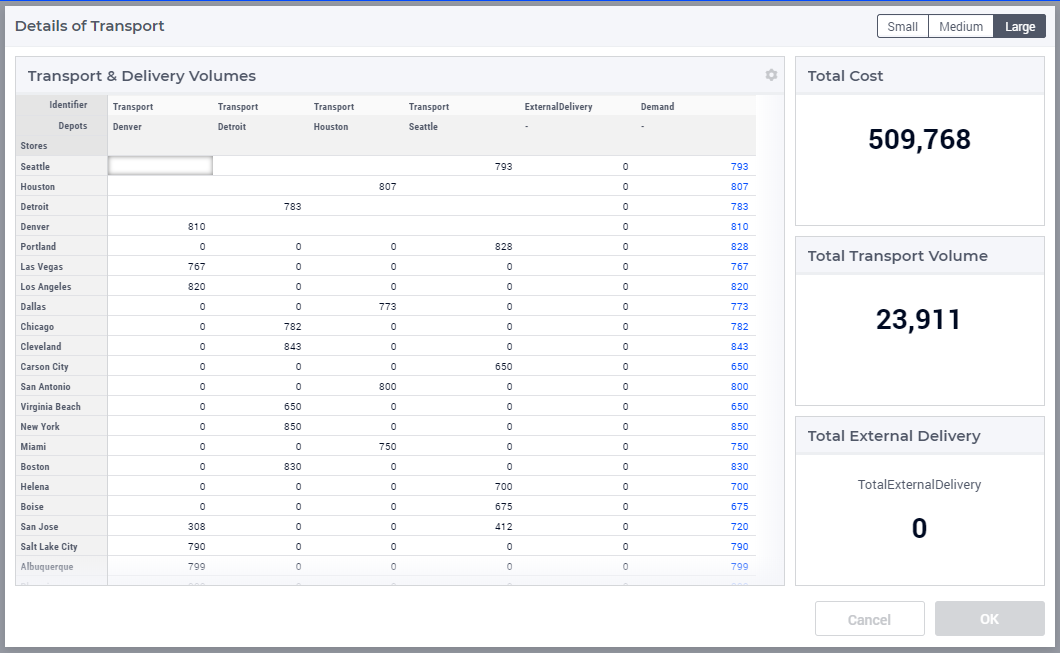Select the Salt Lake City store row header
This screenshot has height=653, width=1060.
coord(62,546)
